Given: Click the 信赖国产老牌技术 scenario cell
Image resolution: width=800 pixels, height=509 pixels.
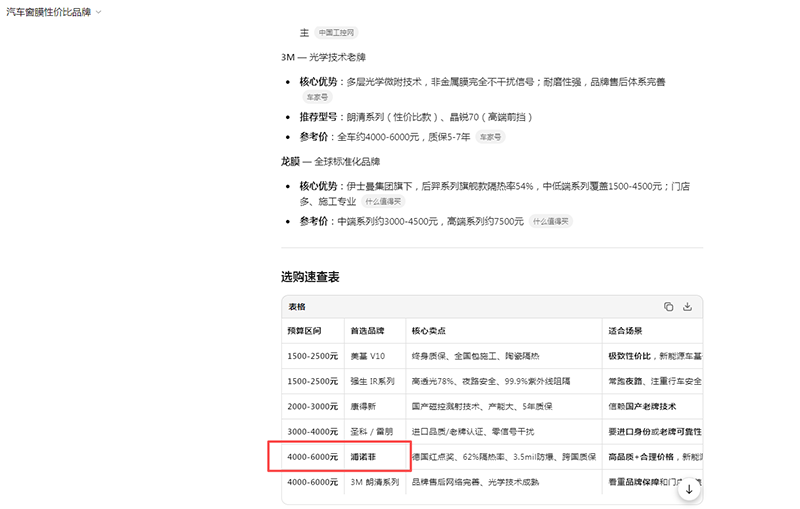Looking at the screenshot, I should tap(653, 406).
